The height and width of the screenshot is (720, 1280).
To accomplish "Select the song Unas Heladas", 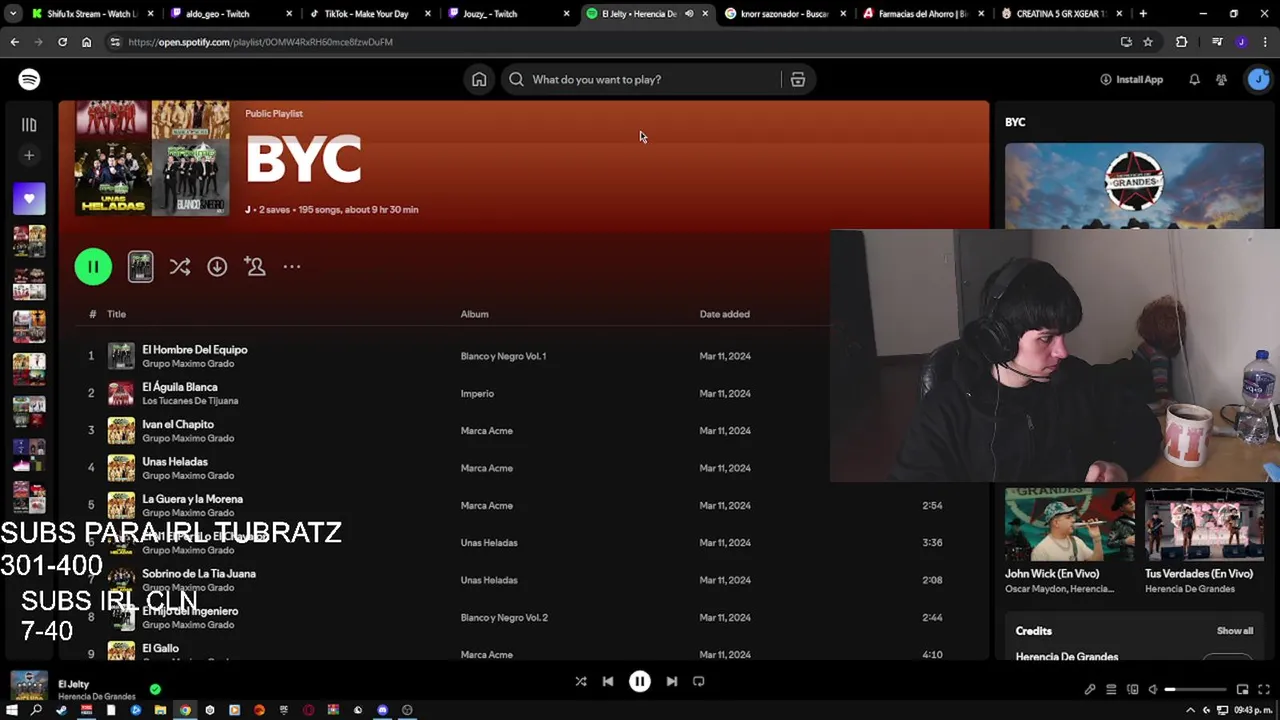I will click(175, 462).
